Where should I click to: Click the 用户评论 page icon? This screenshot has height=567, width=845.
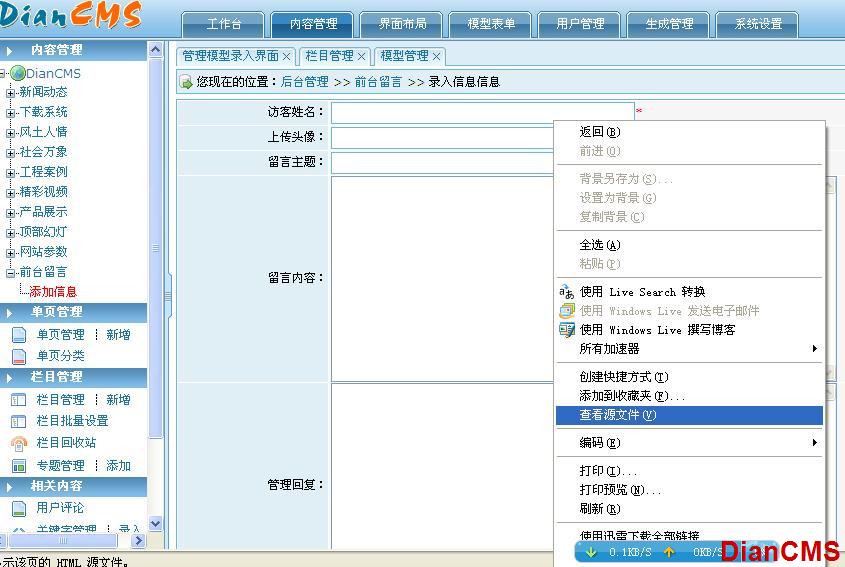(x=18, y=508)
